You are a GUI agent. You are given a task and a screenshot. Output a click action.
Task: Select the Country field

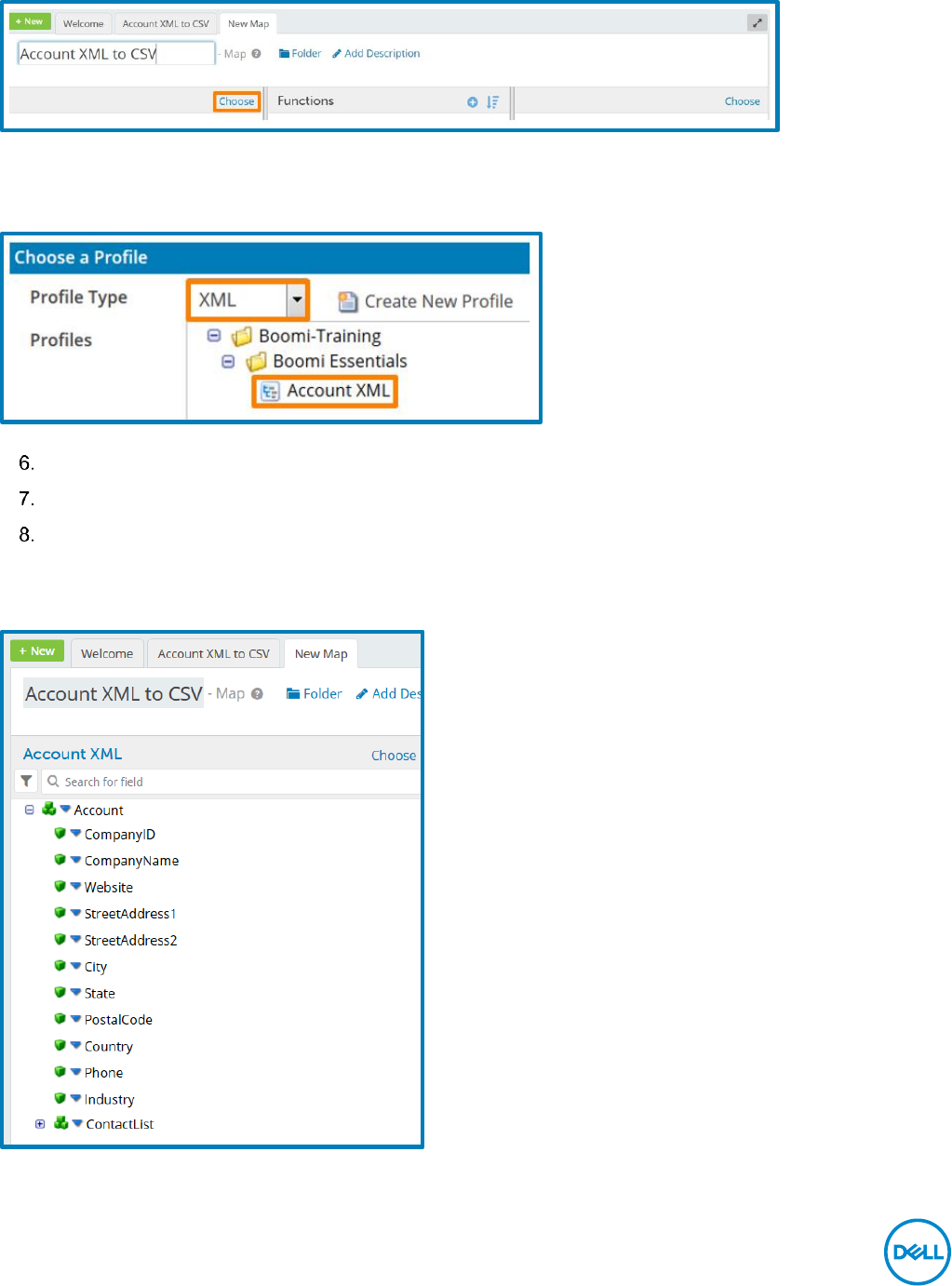(x=109, y=1047)
